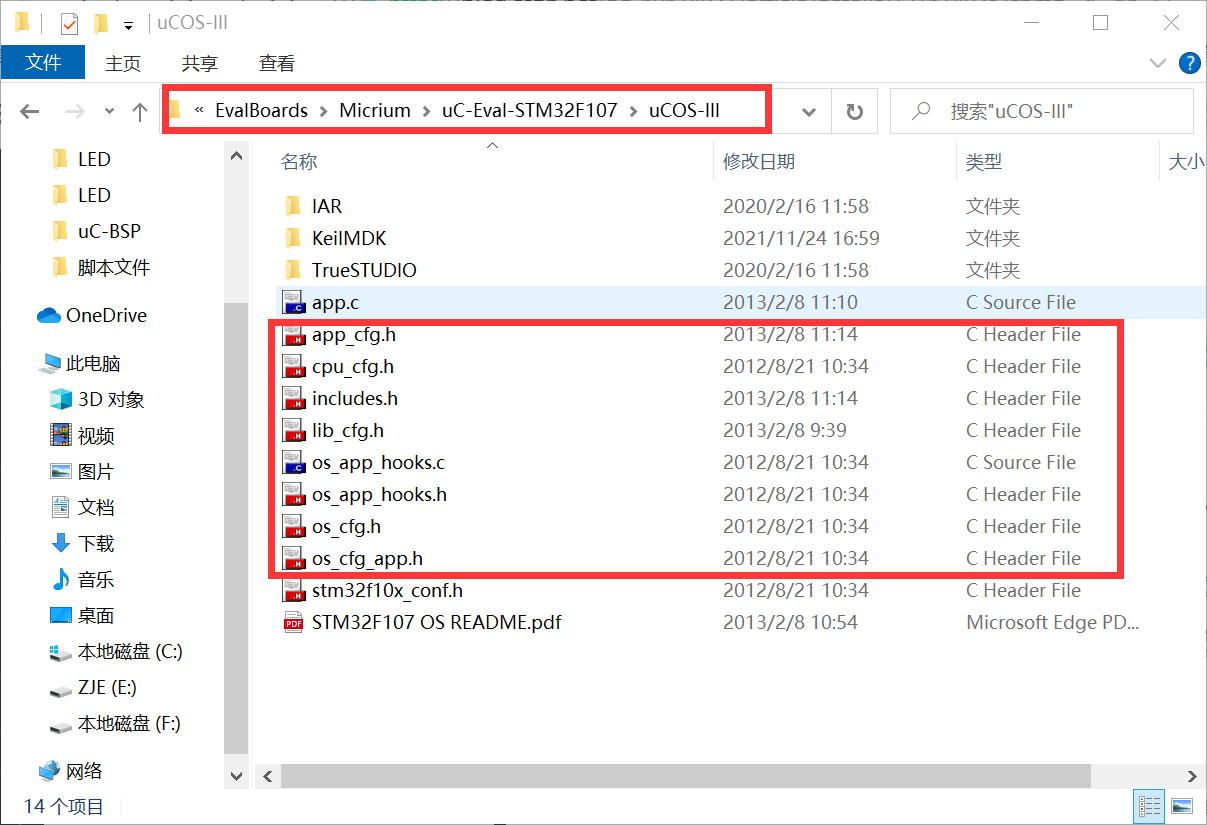Image resolution: width=1207 pixels, height=825 pixels.
Task: Open 本地磁盘 (C:) in the navigation pane
Action: pyautogui.click(x=130, y=651)
